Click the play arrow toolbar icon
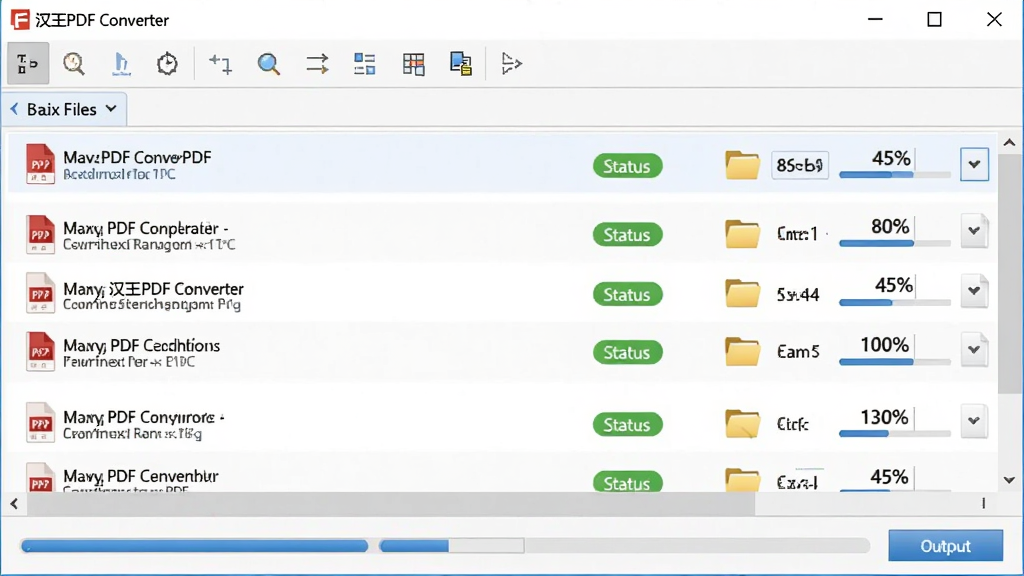Viewport: 1024px width, 576px height. 511,64
